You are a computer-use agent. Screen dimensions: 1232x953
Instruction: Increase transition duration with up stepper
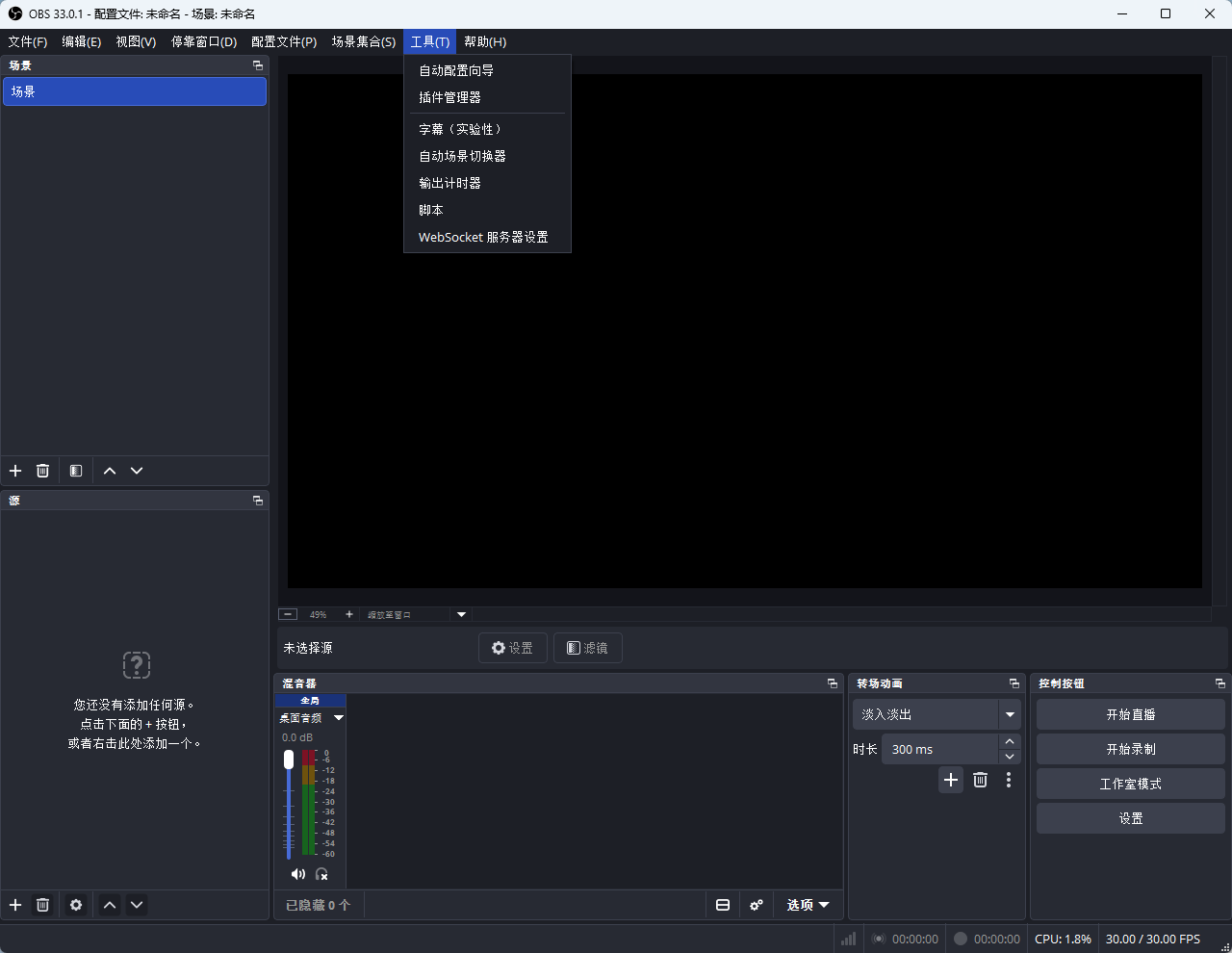1009,742
